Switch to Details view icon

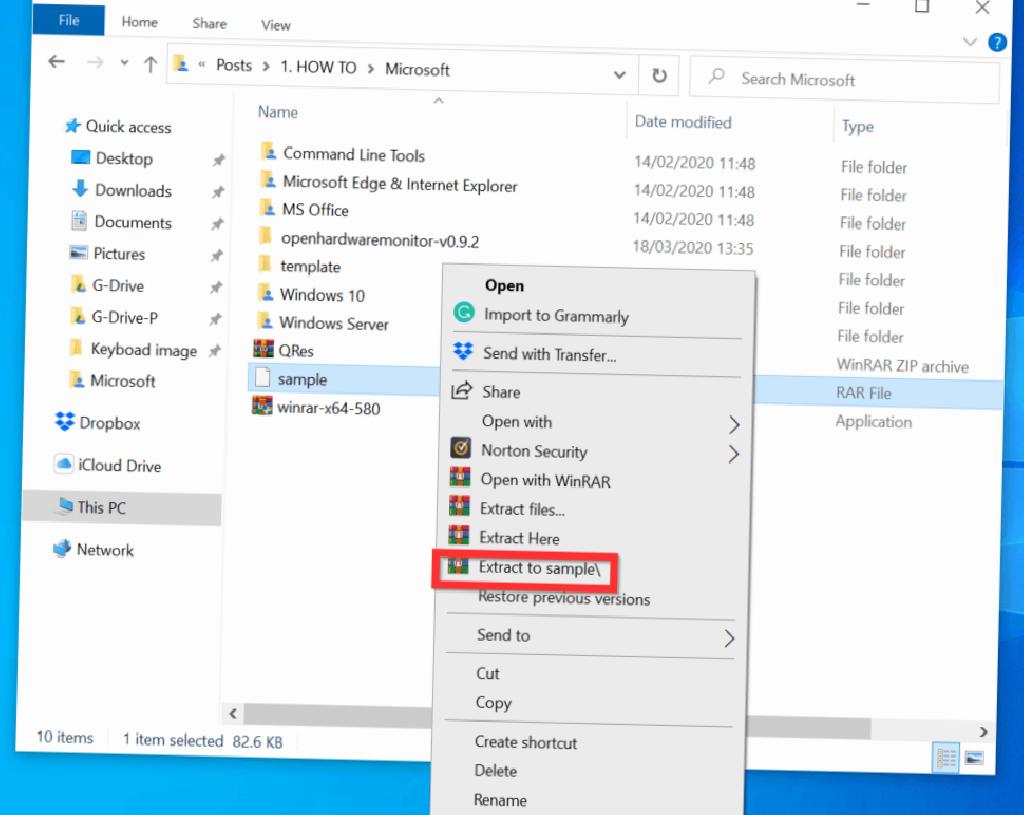click(946, 758)
